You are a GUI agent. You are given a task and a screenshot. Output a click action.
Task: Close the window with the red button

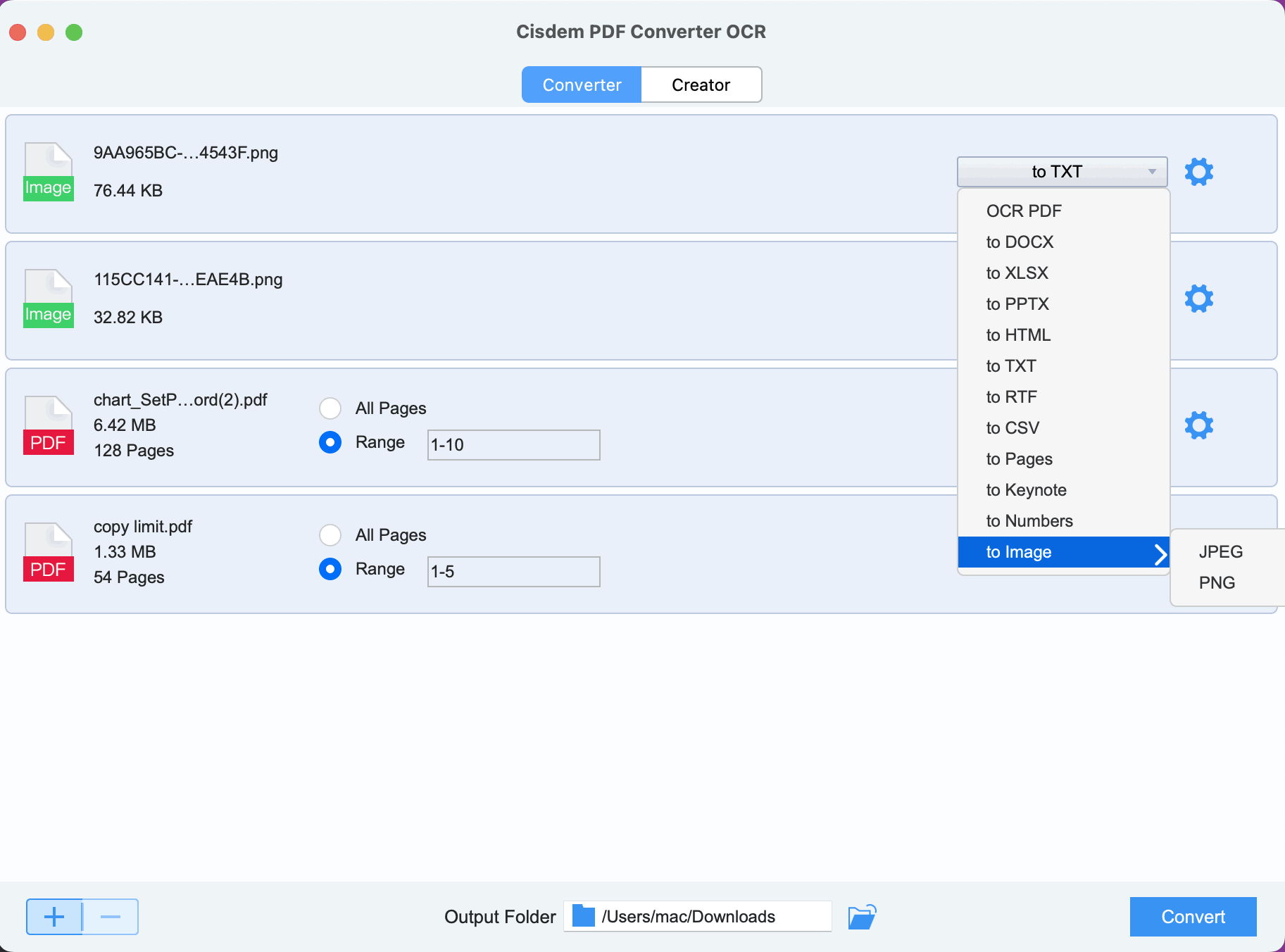click(x=18, y=32)
